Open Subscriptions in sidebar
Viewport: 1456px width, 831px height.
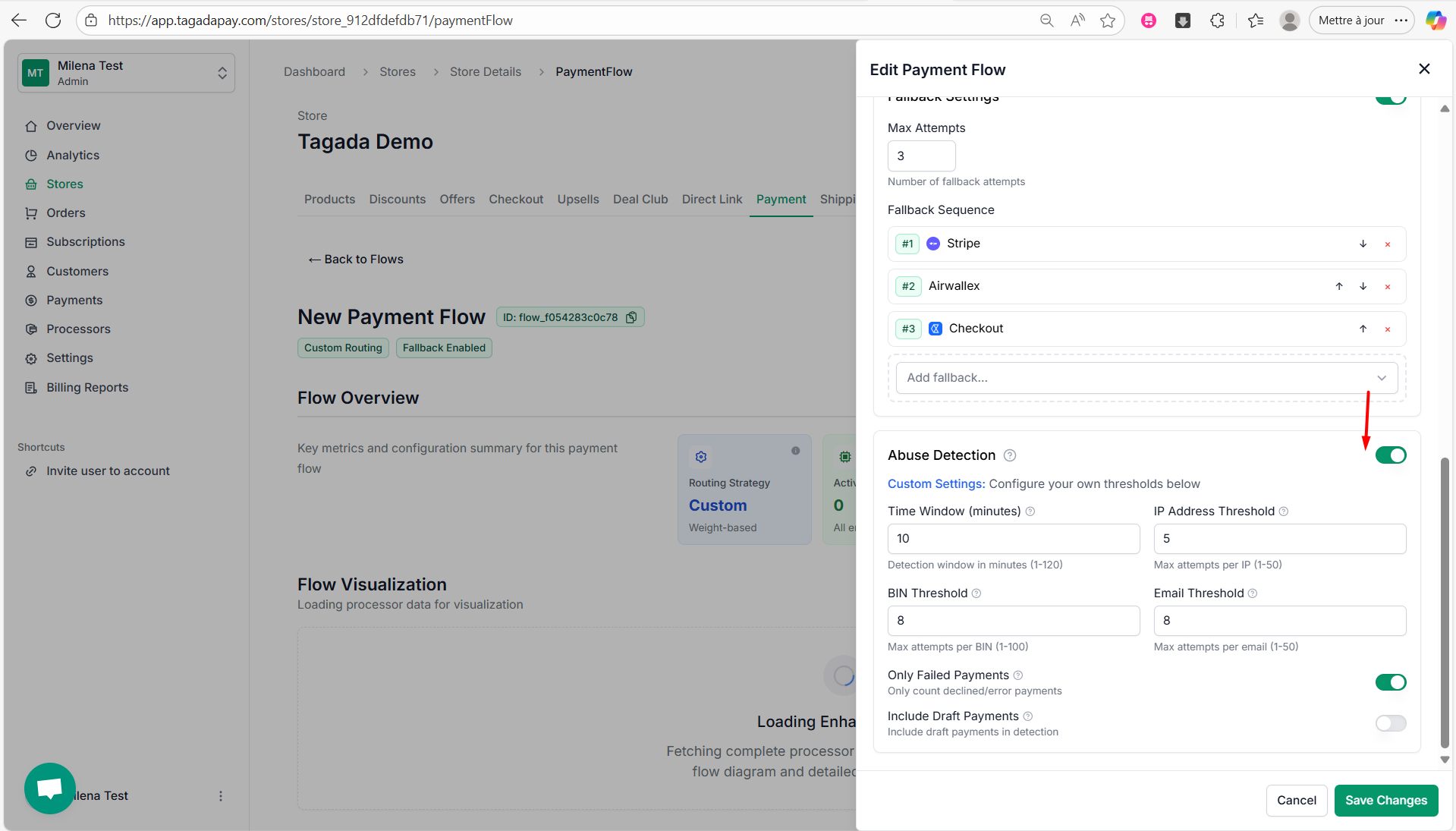(x=86, y=242)
